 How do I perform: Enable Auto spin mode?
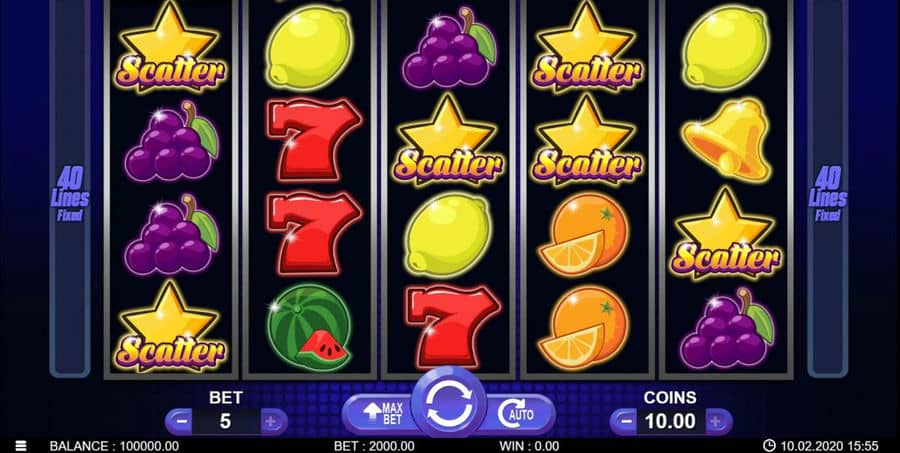[x=516, y=414]
